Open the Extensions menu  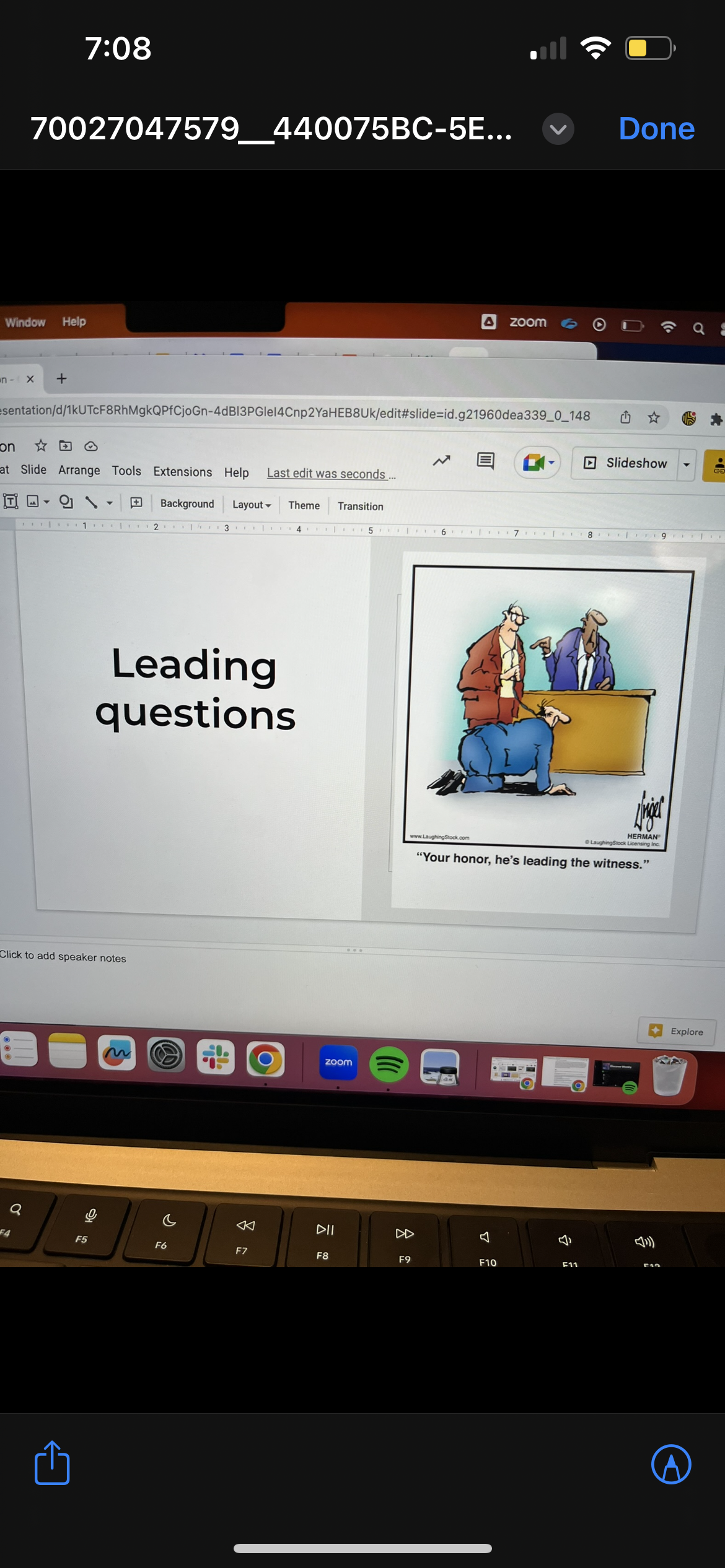[x=183, y=472]
